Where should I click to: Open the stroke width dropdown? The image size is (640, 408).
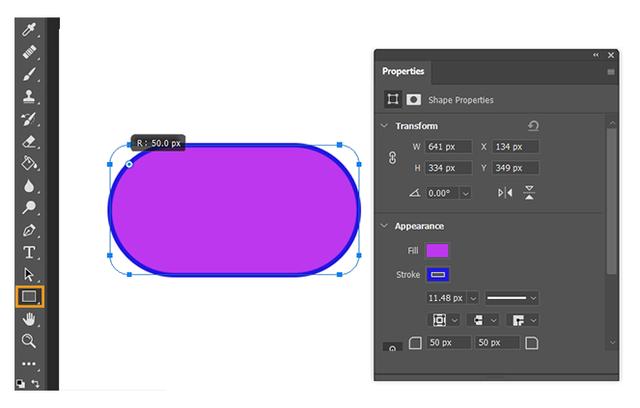coord(473,298)
